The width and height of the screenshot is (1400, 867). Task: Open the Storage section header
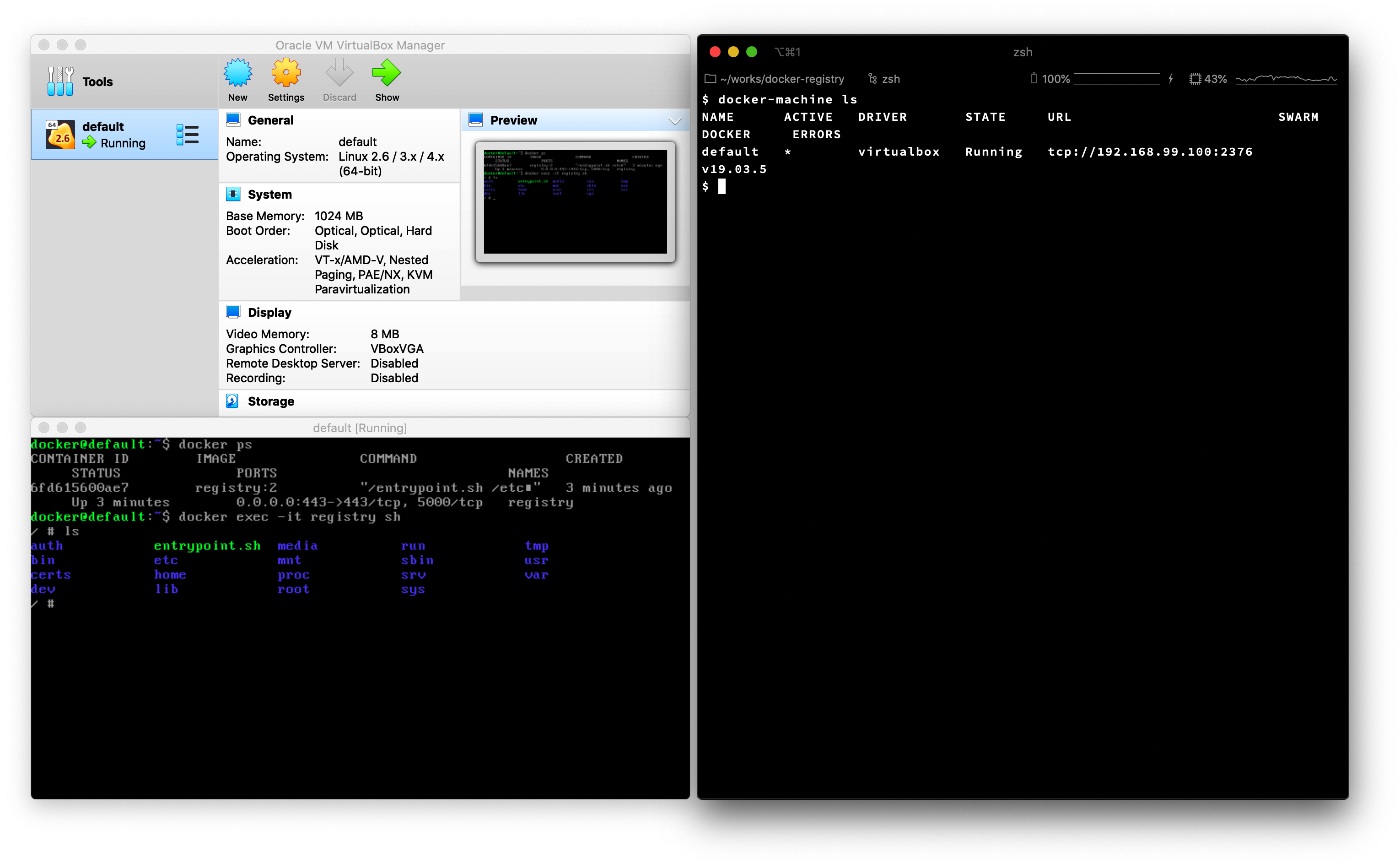(x=270, y=401)
